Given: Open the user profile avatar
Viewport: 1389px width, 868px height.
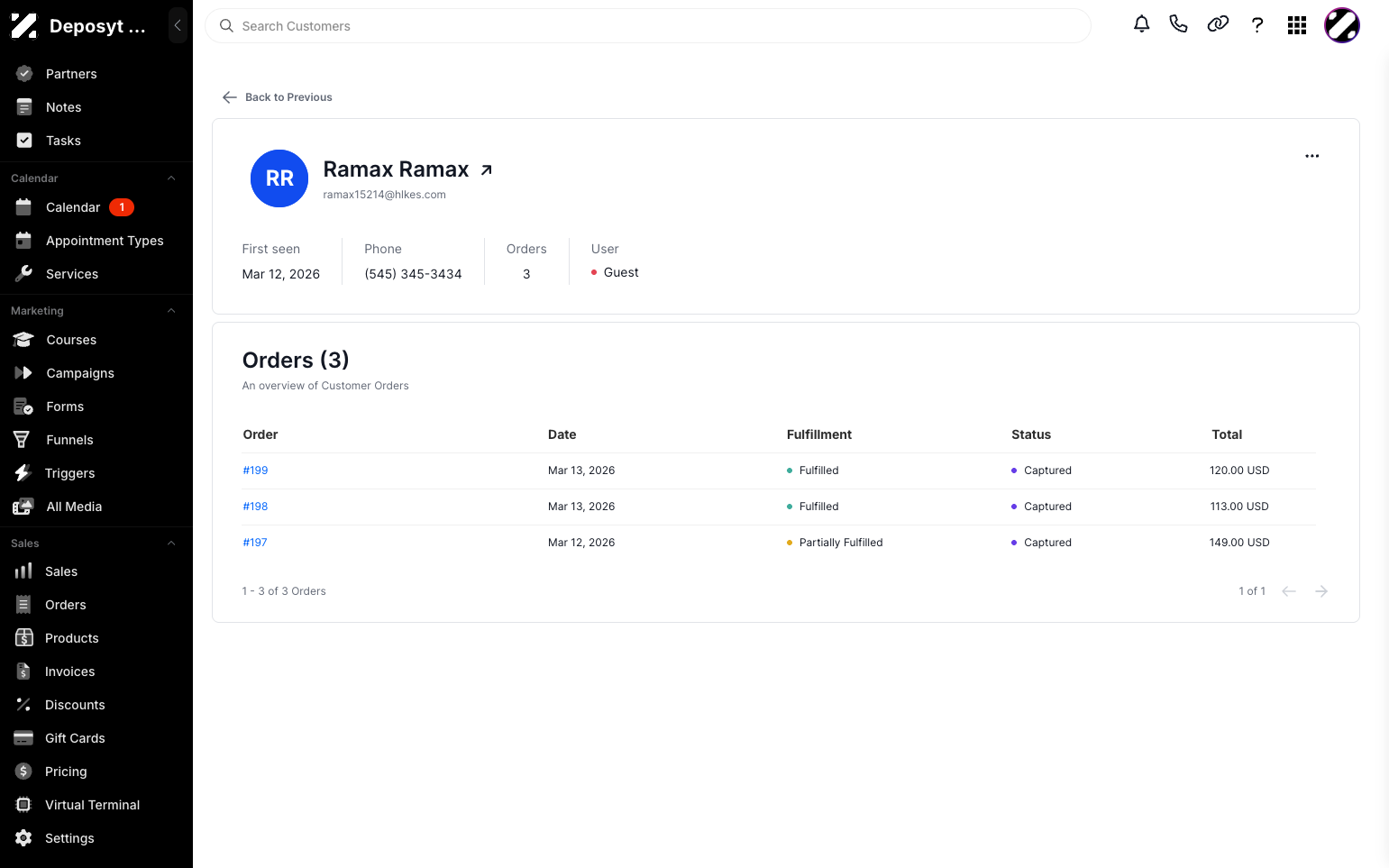Looking at the screenshot, I should coord(1341,25).
